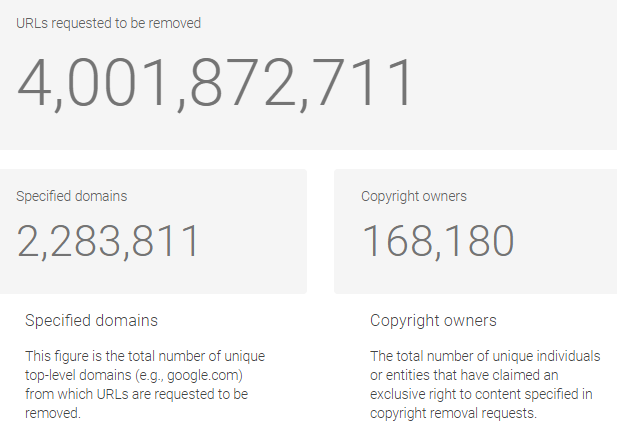Click the 168,180 copyright owners number
Image resolution: width=617 pixels, height=437 pixels.
point(438,241)
